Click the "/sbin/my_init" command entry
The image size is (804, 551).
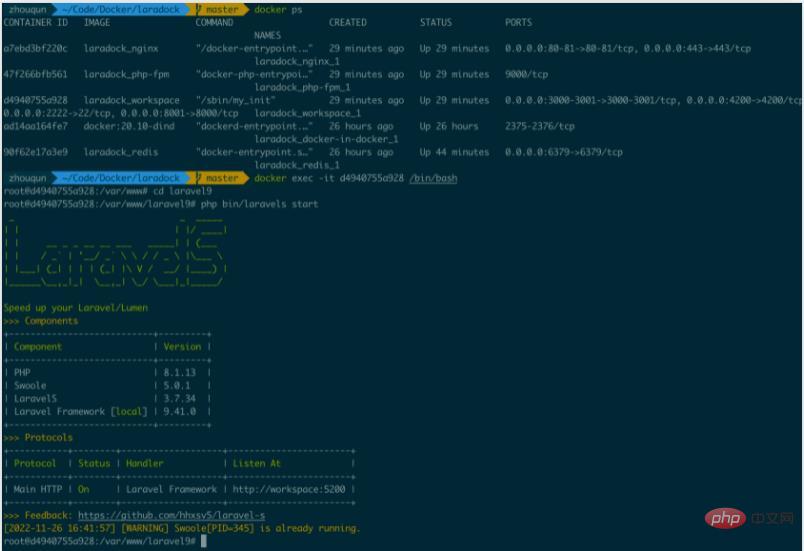tap(235, 100)
